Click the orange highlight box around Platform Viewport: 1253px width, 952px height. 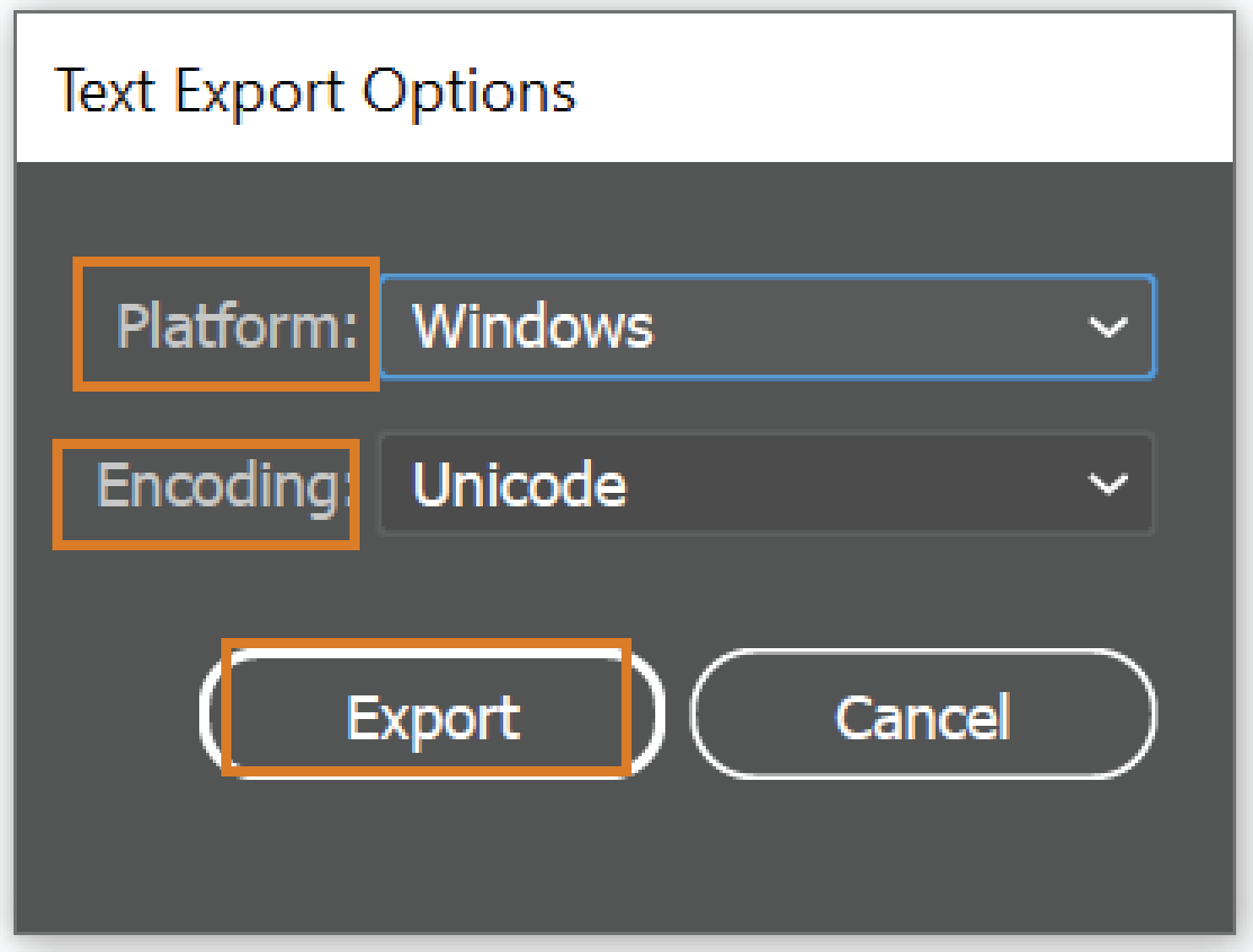[226, 263]
